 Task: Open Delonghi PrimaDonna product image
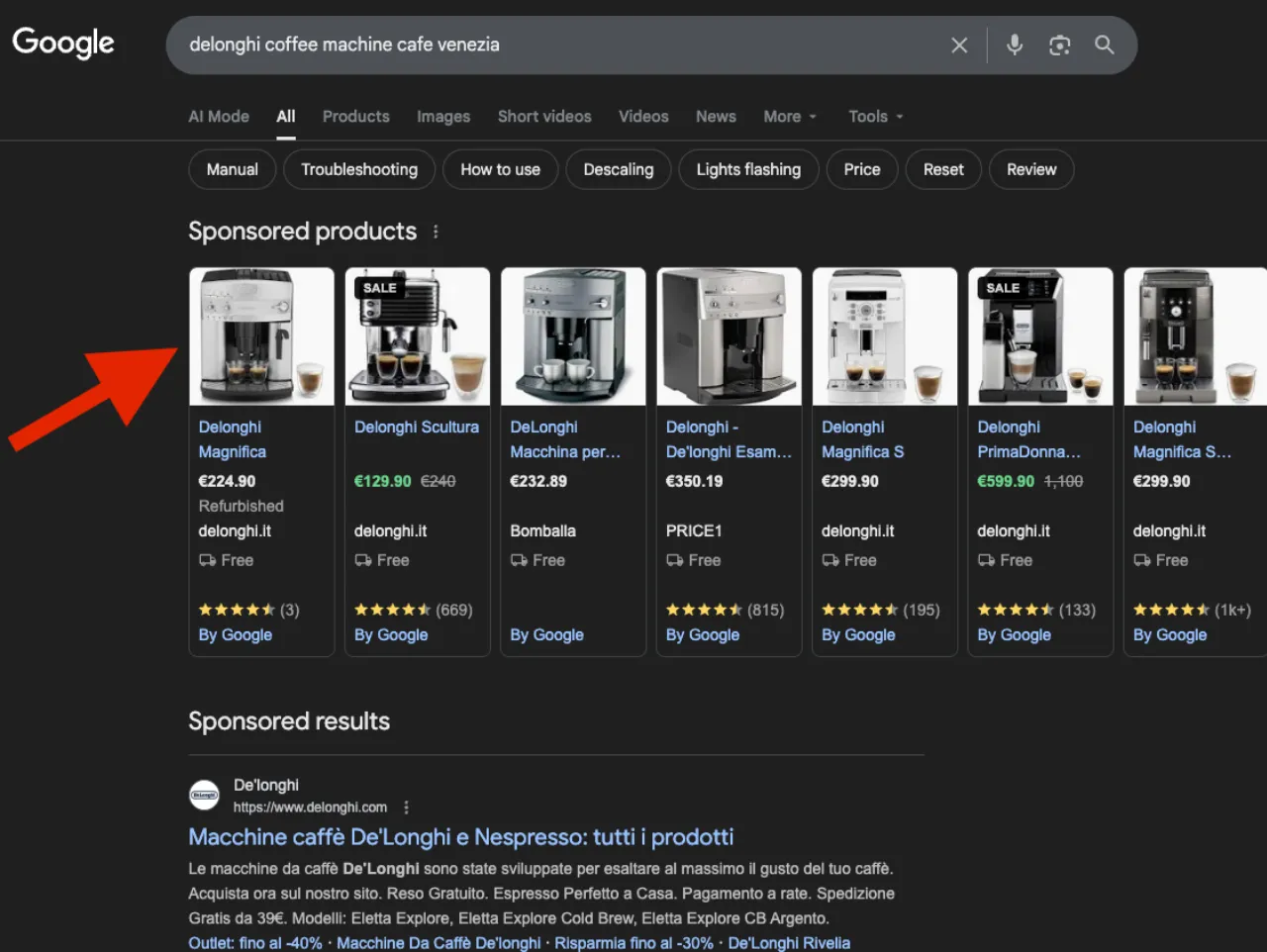(x=1040, y=336)
